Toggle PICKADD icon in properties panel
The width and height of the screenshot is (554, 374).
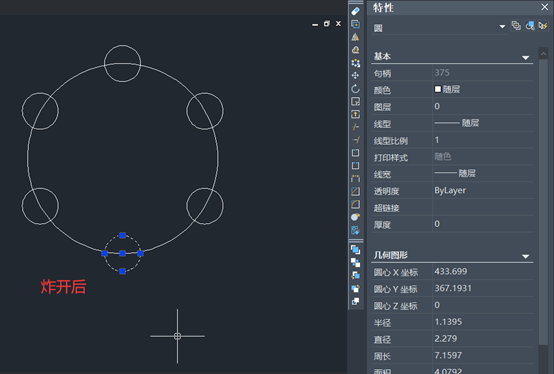point(516,26)
